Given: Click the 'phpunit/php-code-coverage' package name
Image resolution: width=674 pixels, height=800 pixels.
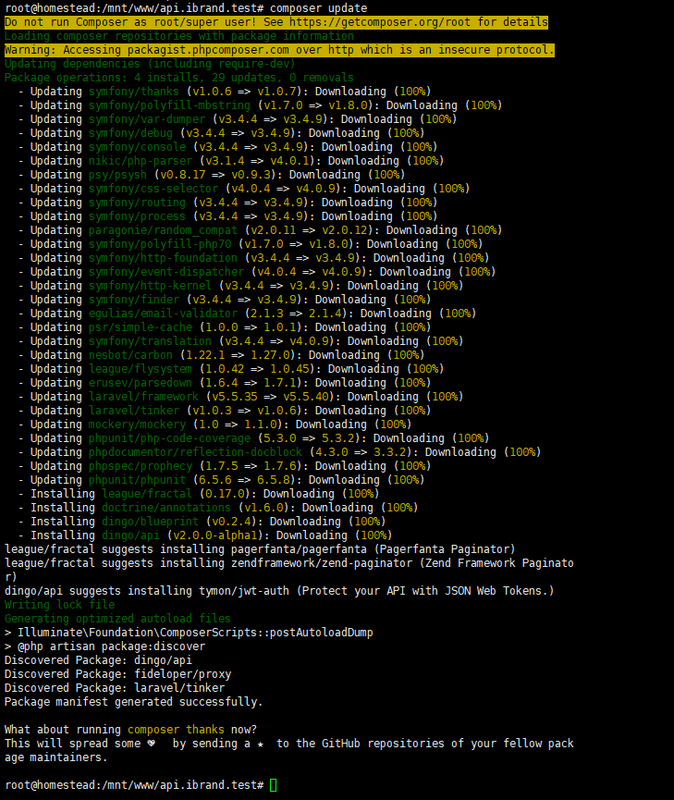Looking at the screenshot, I should [170, 438].
